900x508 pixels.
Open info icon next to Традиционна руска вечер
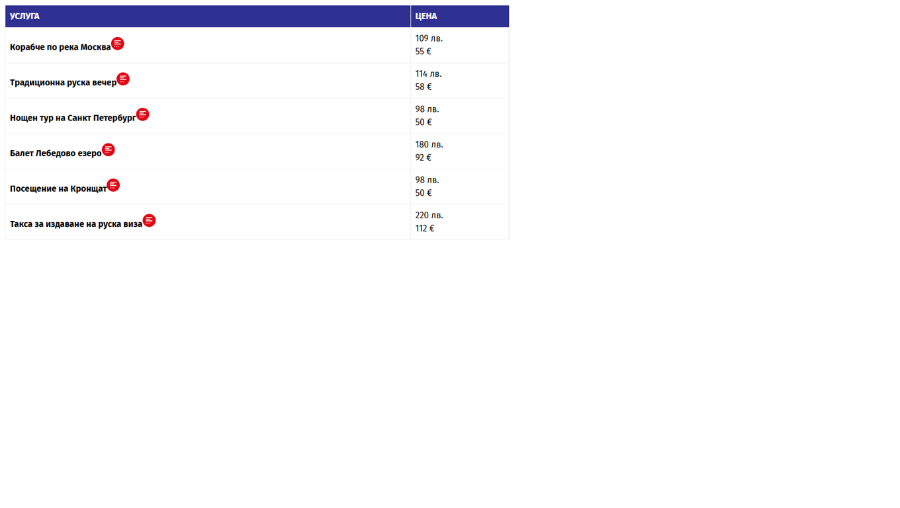123,79
